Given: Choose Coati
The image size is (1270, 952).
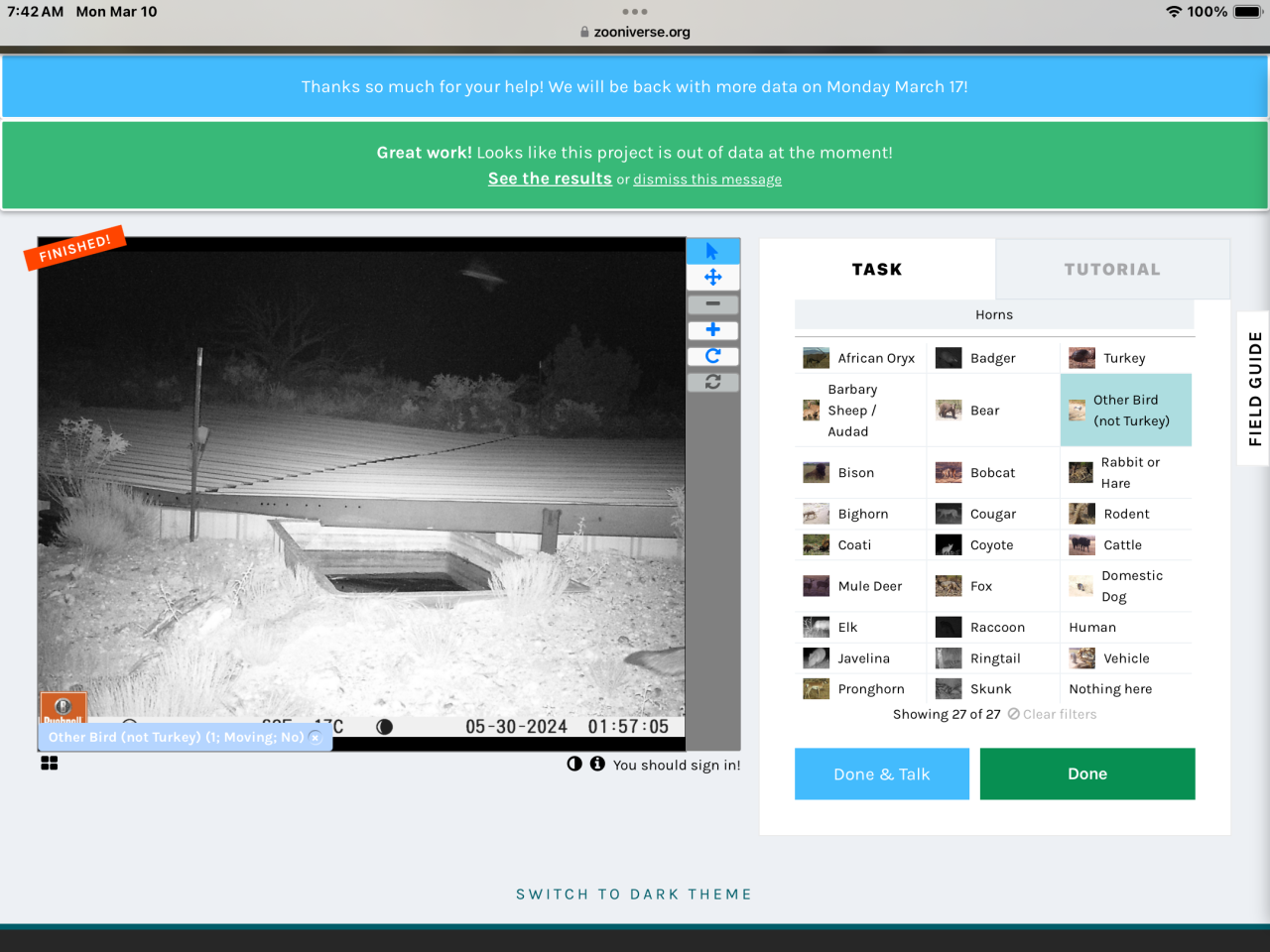Looking at the screenshot, I should (x=860, y=544).
